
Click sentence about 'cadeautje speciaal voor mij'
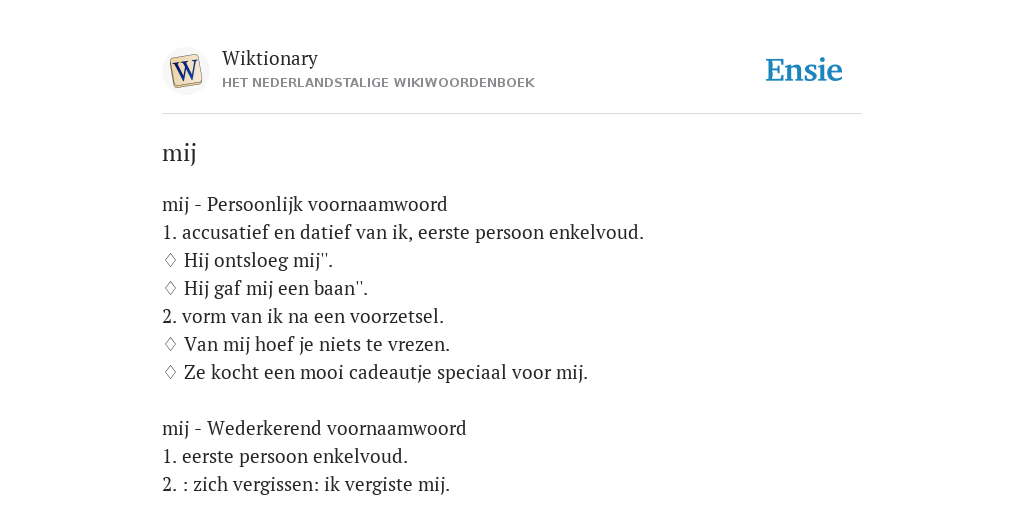tap(385, 373)
